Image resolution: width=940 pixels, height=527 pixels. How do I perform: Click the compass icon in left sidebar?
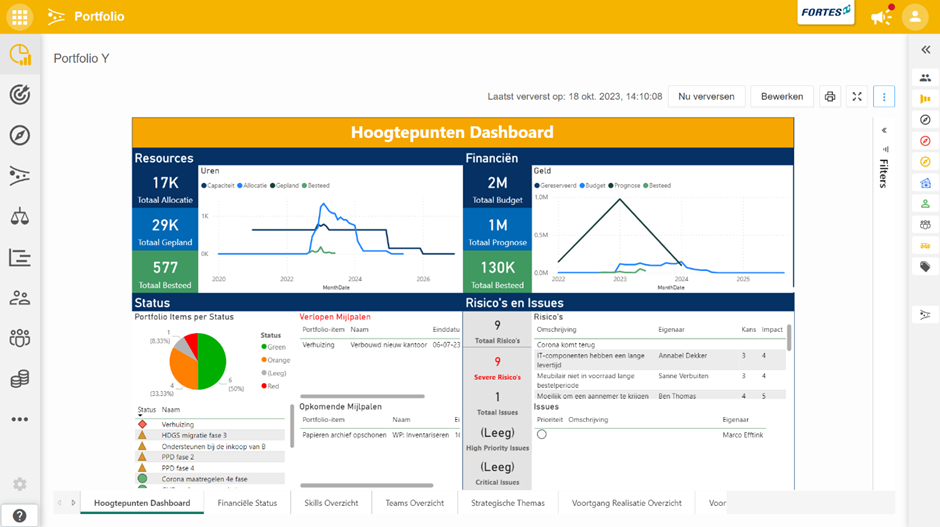pyautogui.click(x=19, y=135)
